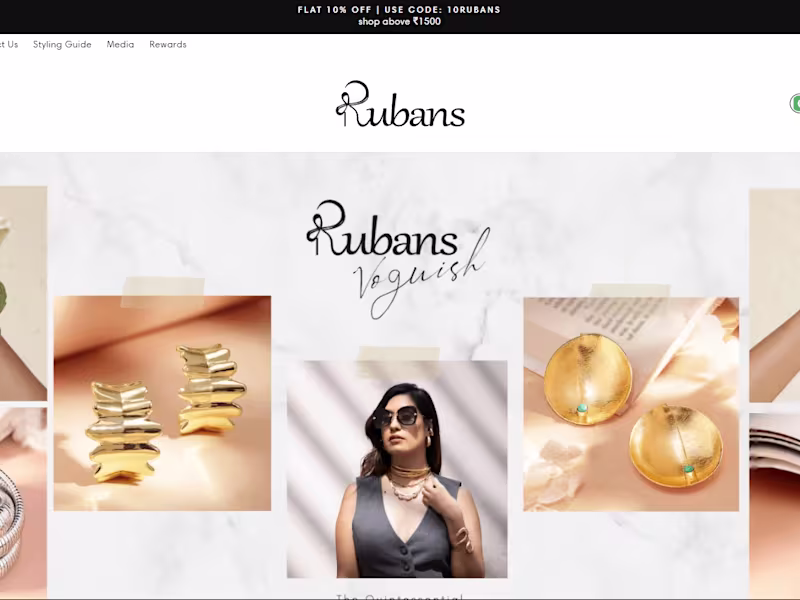Select the silver coil bracelet image
This screenshot has height=600, width=800.
23,503
